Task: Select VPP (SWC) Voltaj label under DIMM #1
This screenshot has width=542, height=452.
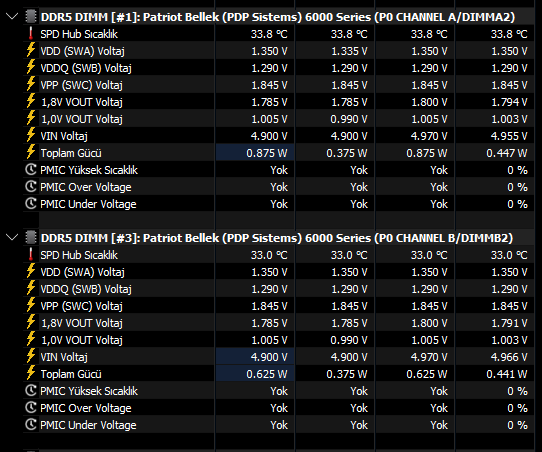Action: [81, 85]
